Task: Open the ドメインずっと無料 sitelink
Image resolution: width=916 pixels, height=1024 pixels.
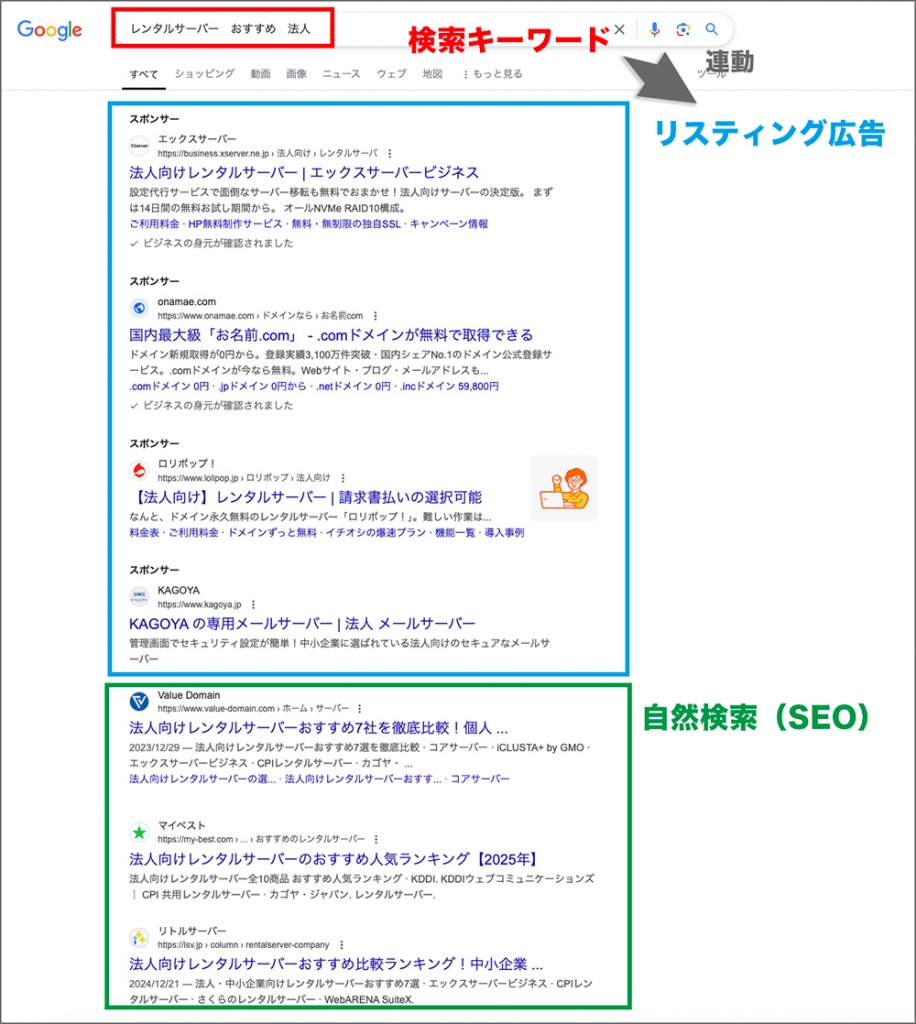Action: point(272,533)
